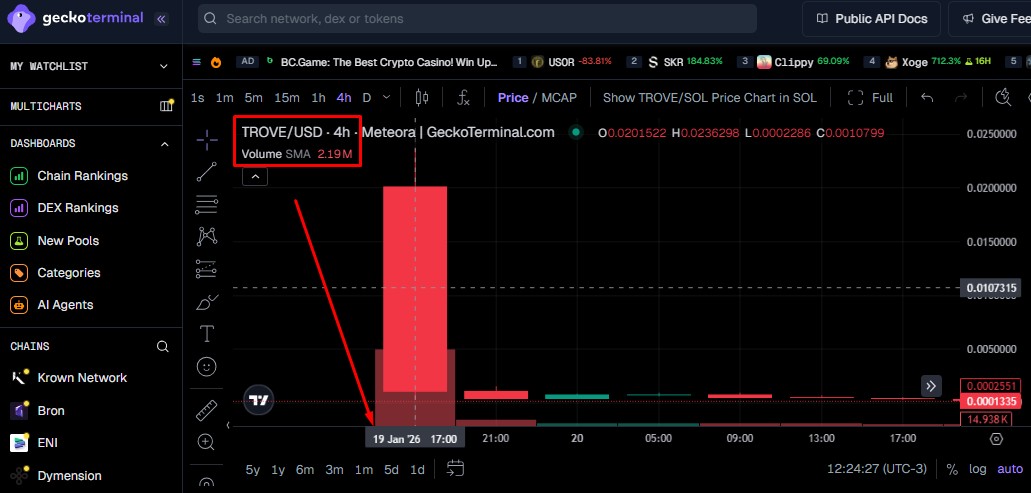Collapse the Dashboards section

pos(164,143)
